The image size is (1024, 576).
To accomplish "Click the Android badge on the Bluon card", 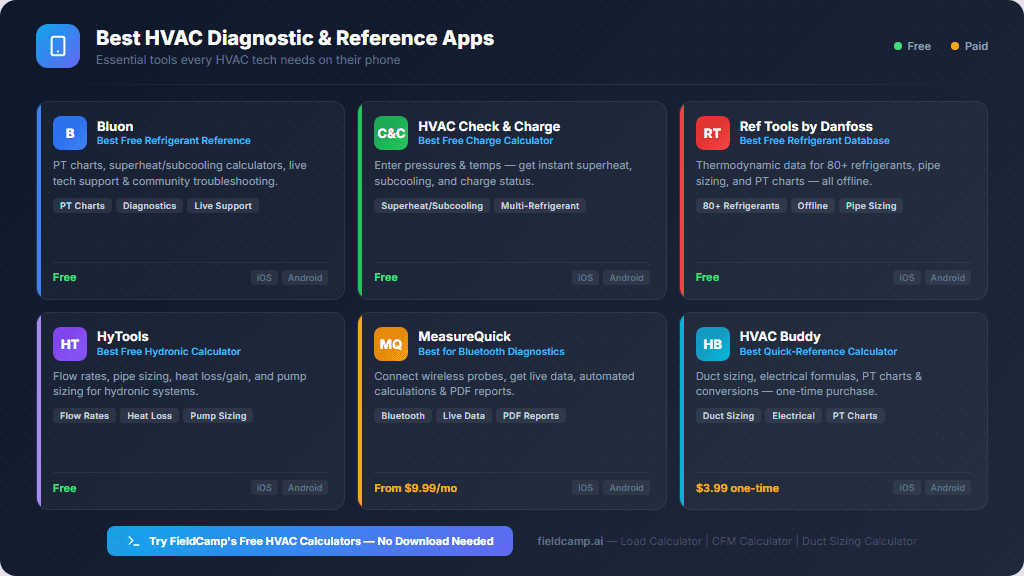I will click(x=305, y=277).
